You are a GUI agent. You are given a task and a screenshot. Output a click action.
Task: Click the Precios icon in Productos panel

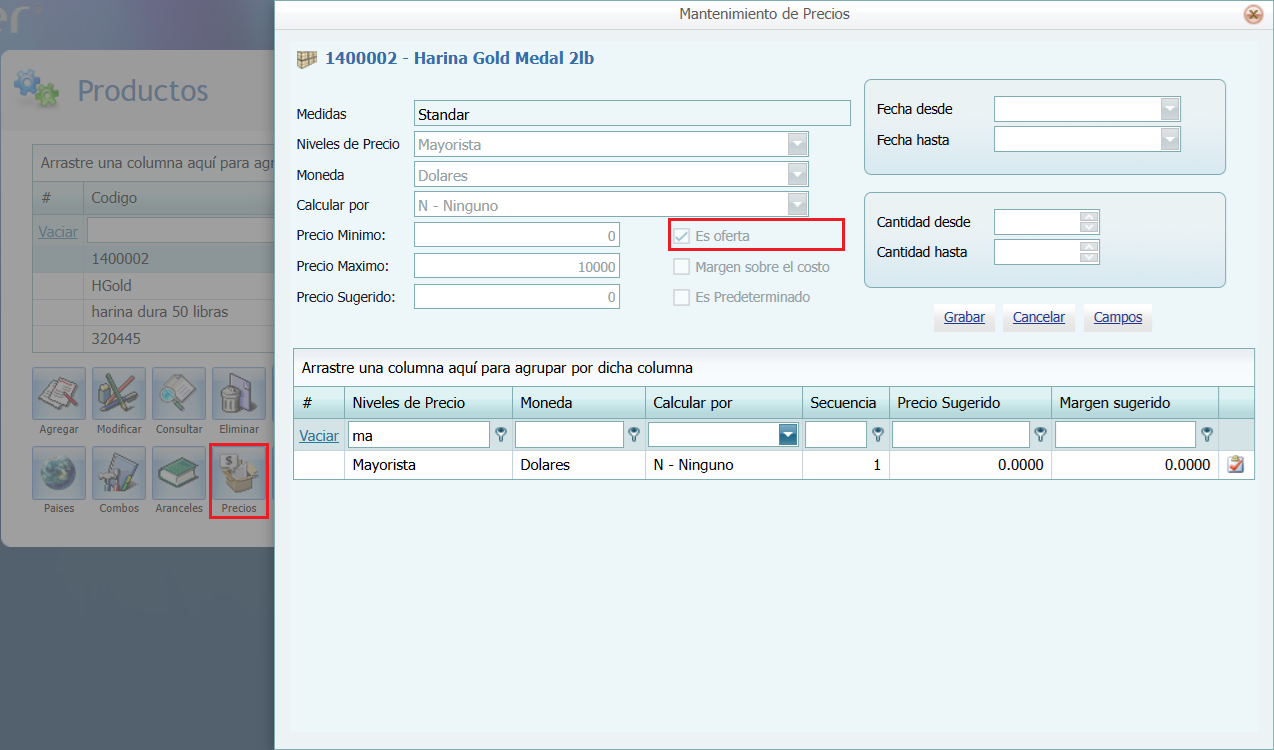click(239, 474)
